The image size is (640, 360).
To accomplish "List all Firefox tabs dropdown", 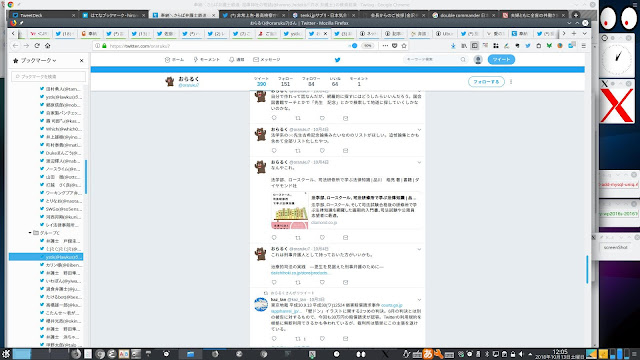I will point(584,33).
